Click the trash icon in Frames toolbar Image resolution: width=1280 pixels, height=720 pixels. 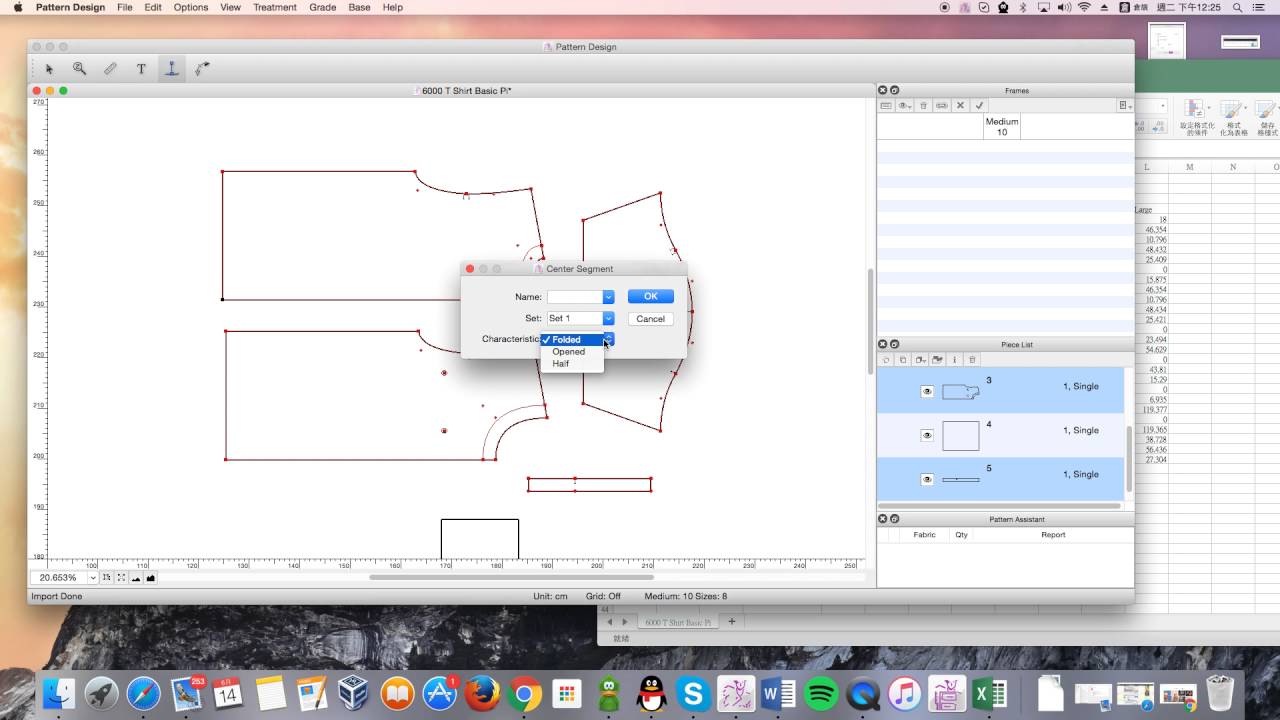[923, 105]
